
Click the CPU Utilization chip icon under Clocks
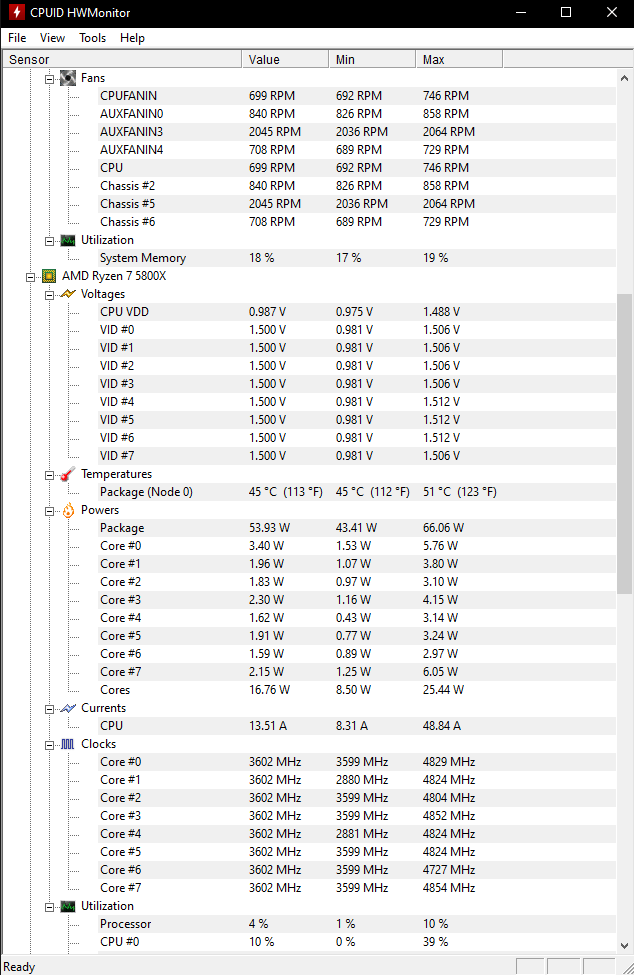click(x=68, y=907)
